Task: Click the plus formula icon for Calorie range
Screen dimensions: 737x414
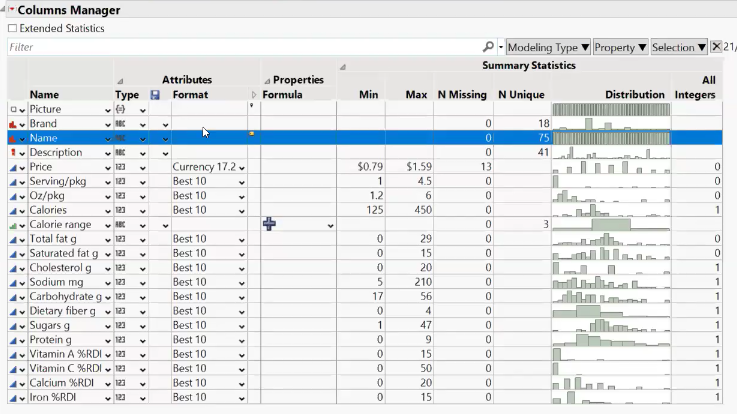Action: pyautogui.click(x=269, y=224)
